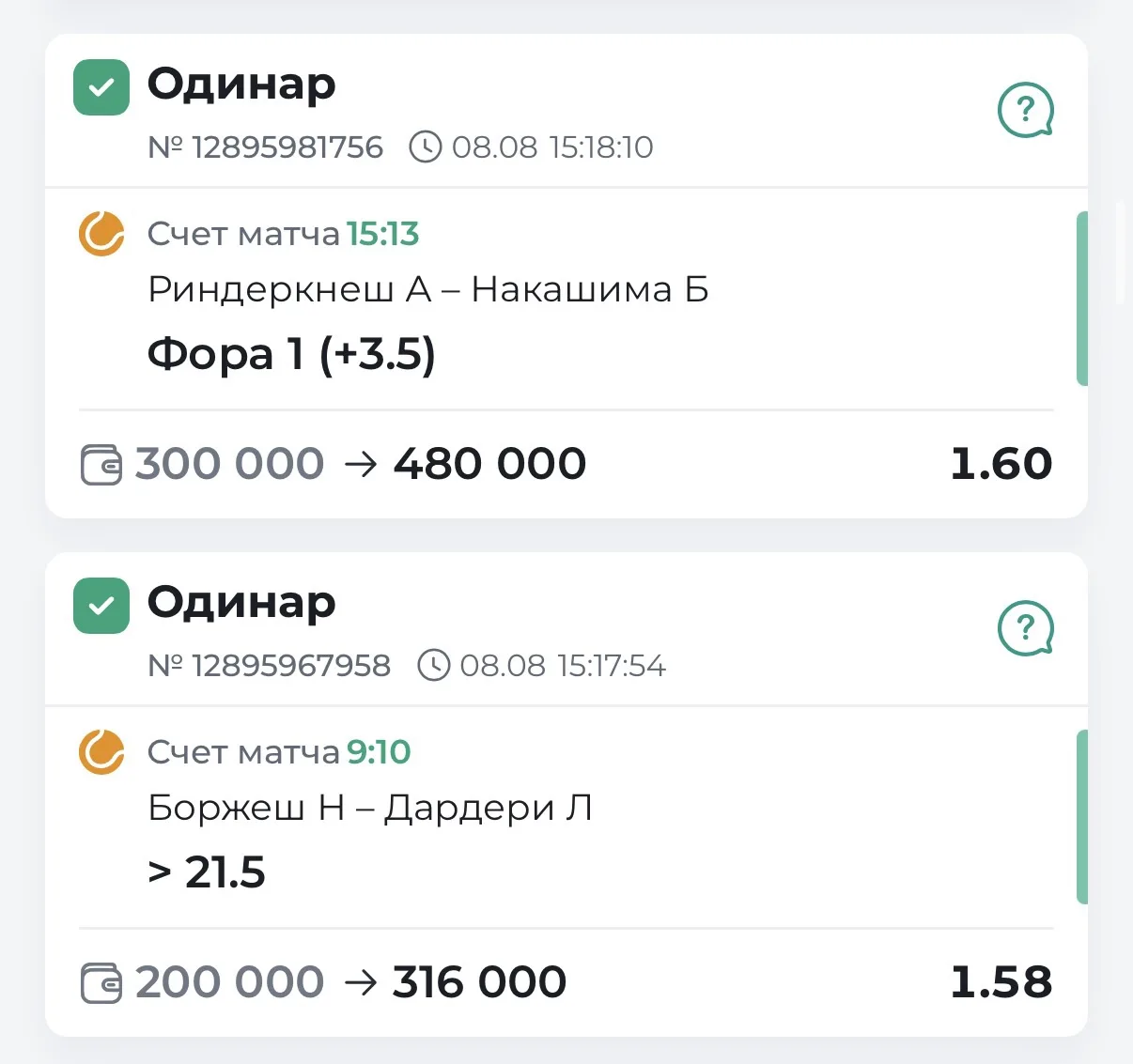Click wallet icon next to 300 000

coord(101,465)
